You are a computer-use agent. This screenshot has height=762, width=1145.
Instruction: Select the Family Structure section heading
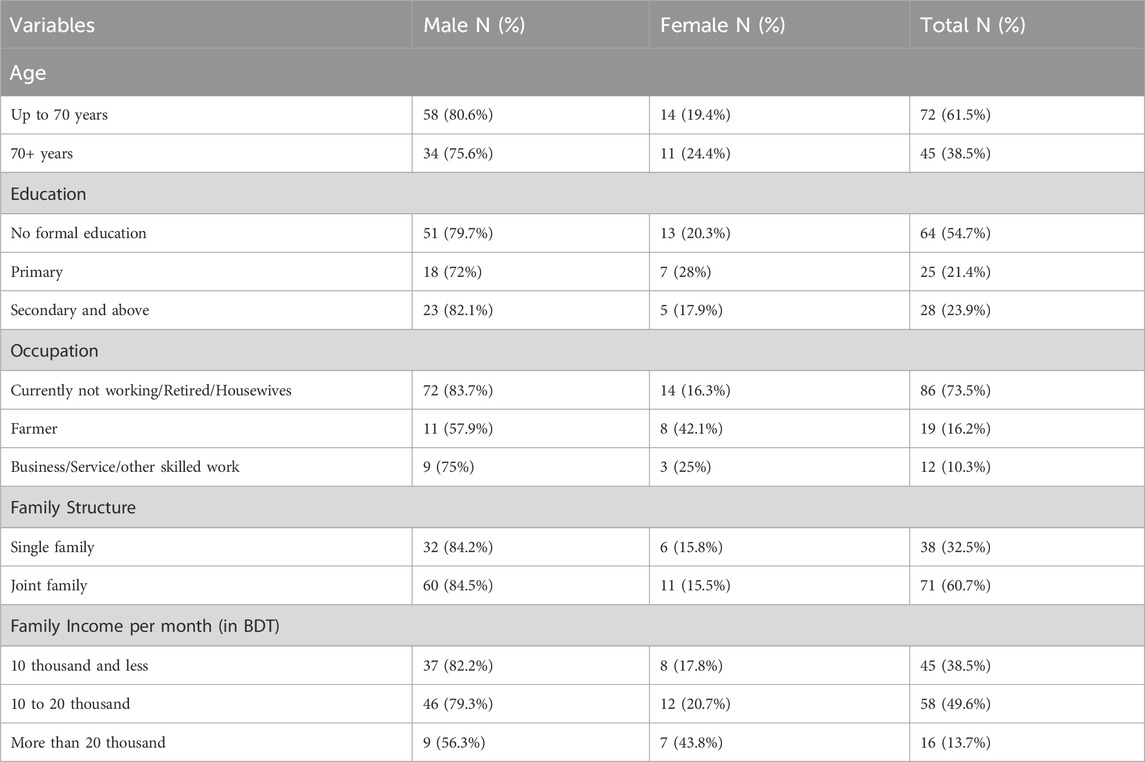pos(73,508)
